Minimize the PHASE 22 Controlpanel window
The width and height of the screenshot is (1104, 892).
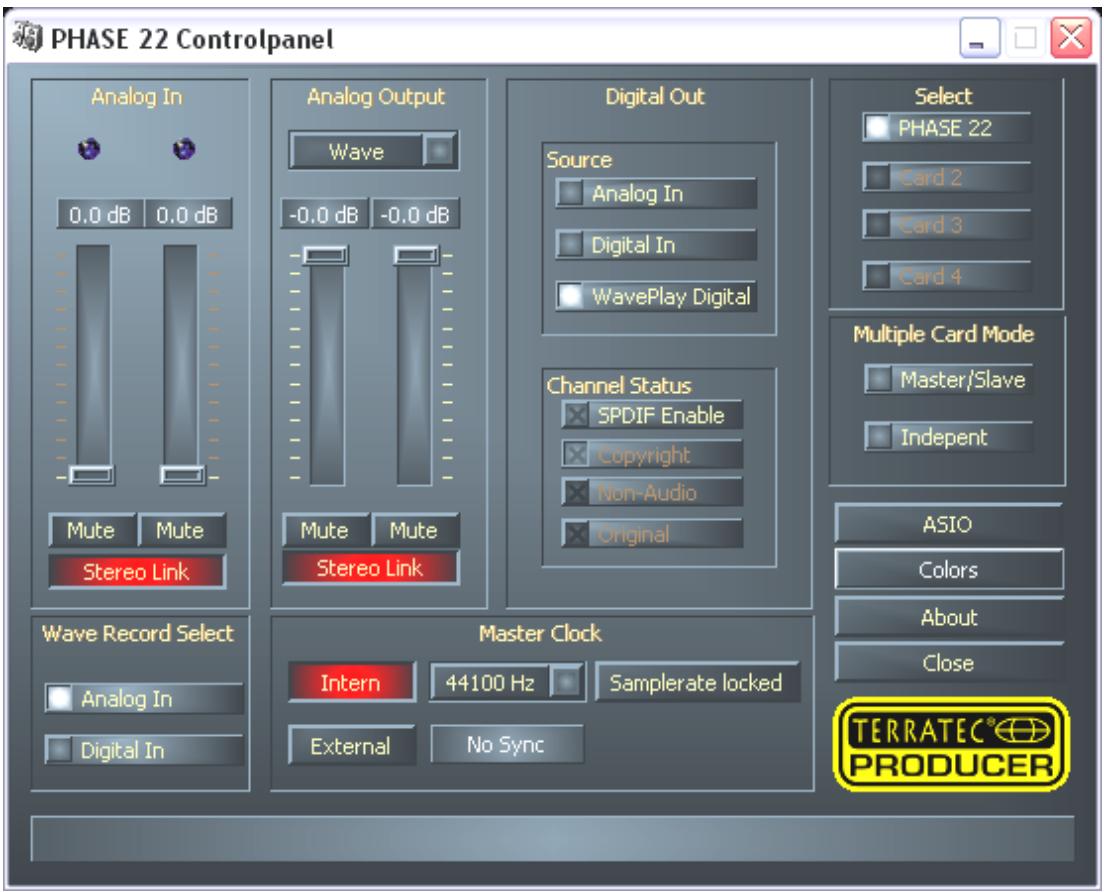point(979,38)
